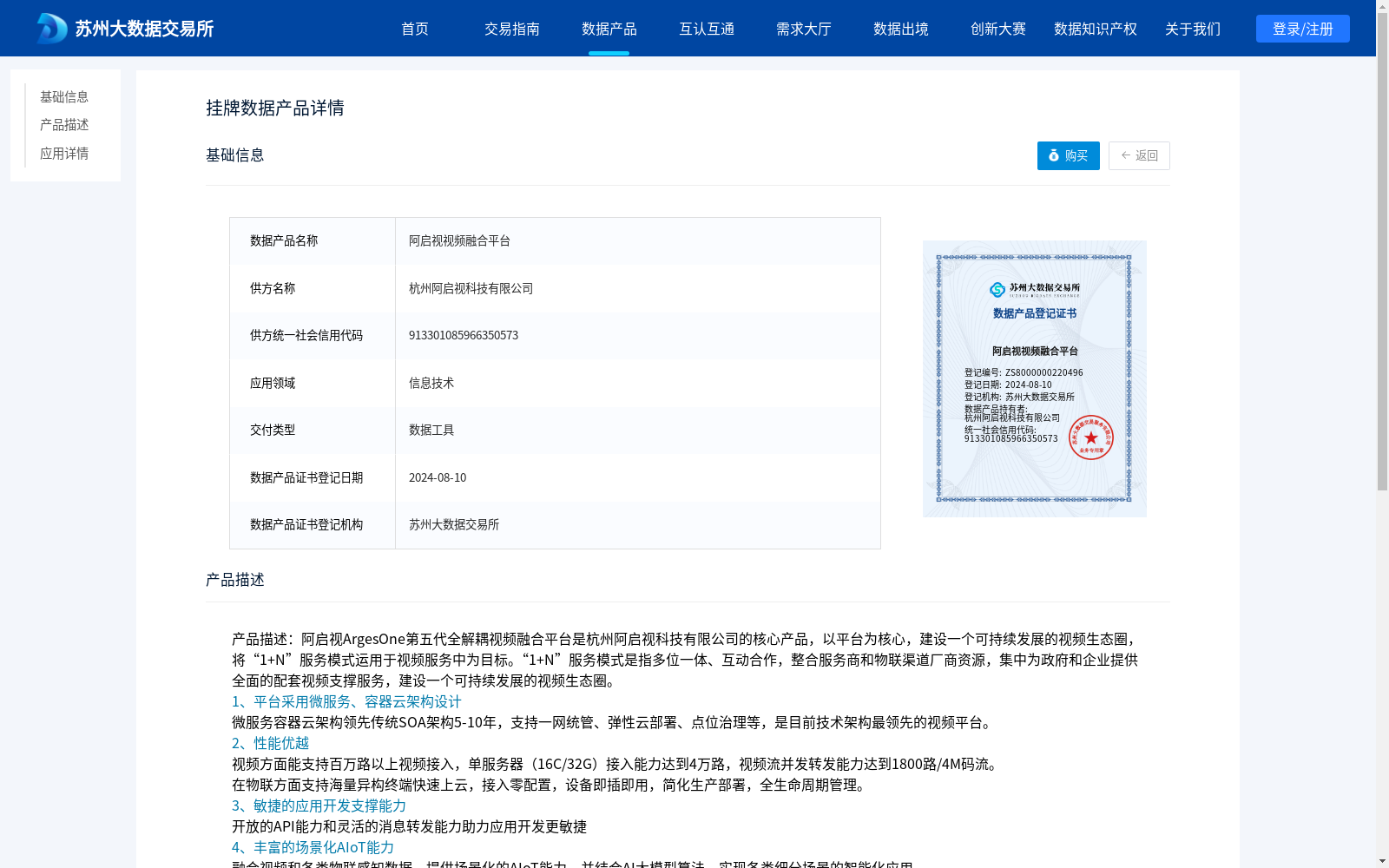Click the 苏州大数据交易所 registrar table value
This screenshot has height=868, width=1389.
pos(454,524)
